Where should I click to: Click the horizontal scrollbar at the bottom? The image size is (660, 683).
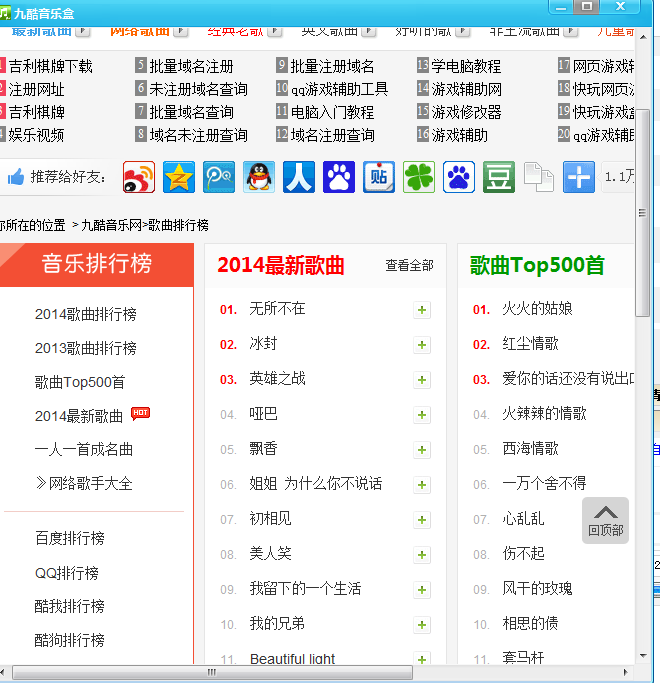coord(210,673)
